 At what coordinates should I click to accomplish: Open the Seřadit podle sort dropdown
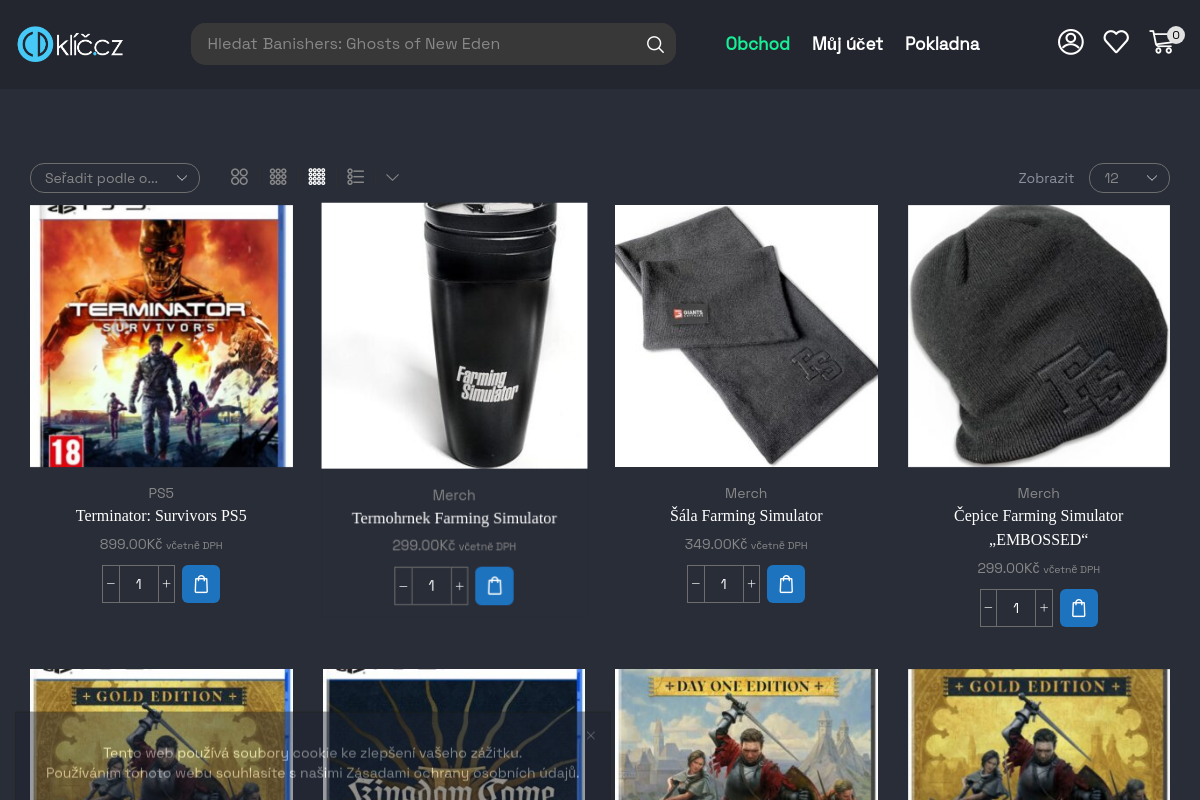pos(115,178)
